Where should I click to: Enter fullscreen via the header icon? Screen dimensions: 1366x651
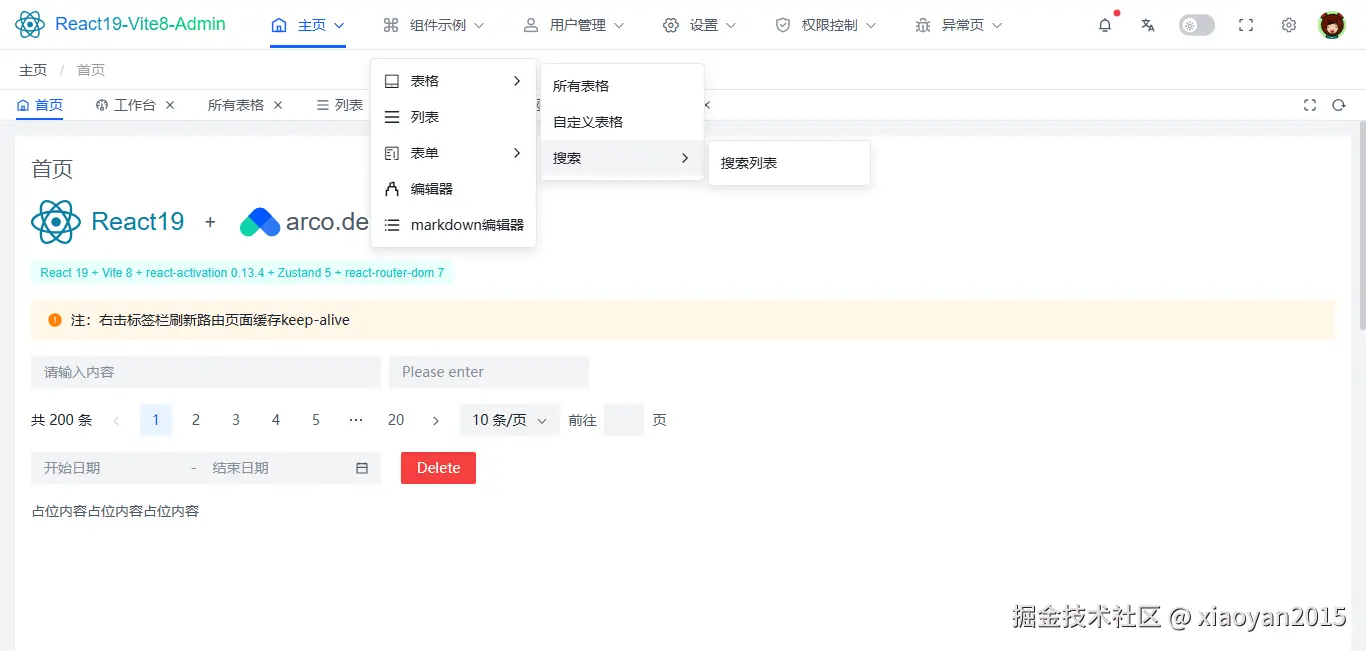coord(1246,25)
